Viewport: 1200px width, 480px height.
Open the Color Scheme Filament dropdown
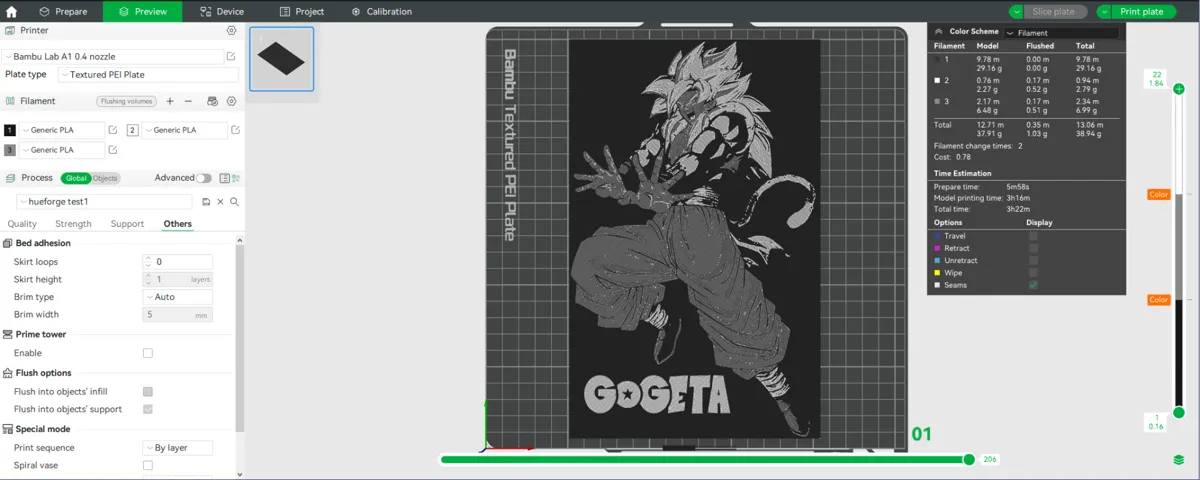(1060, 32)
